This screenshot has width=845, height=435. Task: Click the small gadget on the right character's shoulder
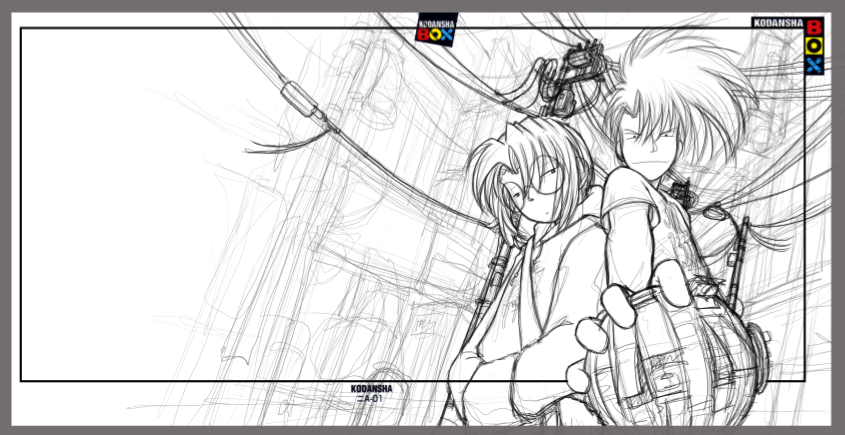click(680, 190)
